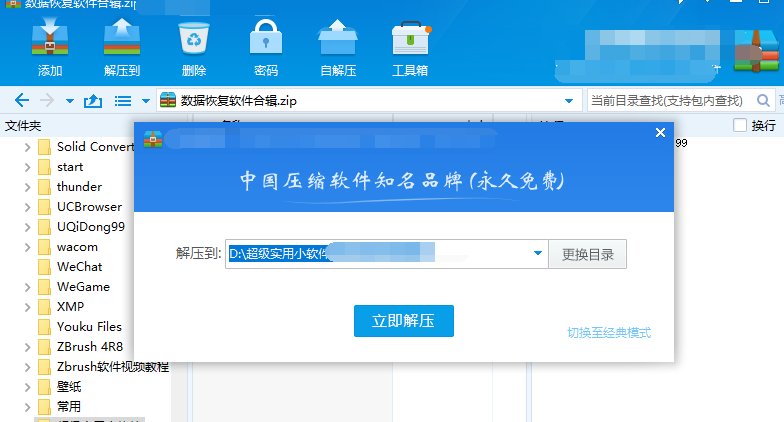Select the Solid Convert folder
The image size is (784, 422).
[86, 146]
